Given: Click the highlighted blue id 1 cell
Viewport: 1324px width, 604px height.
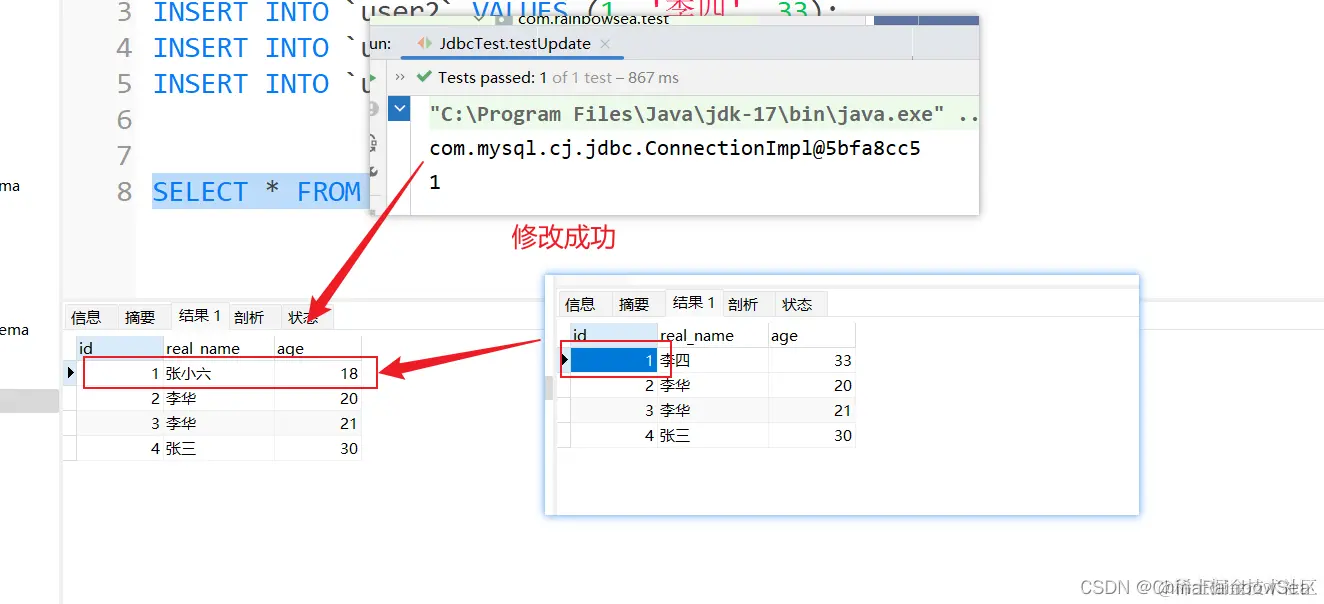Looking at the screenshot, I should [x=614, y=360].
